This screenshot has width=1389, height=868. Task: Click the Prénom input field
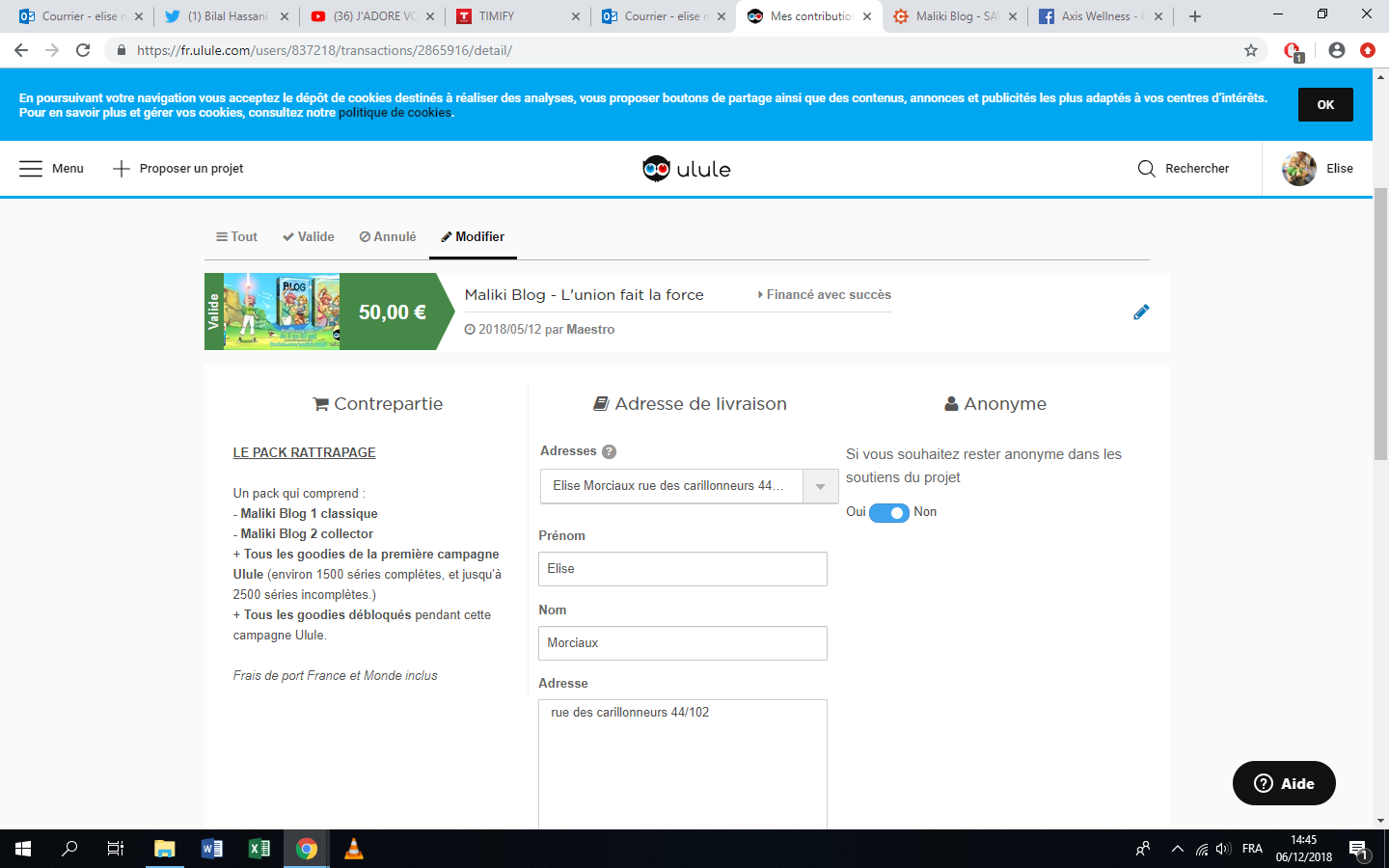click(x=682, y=569)
